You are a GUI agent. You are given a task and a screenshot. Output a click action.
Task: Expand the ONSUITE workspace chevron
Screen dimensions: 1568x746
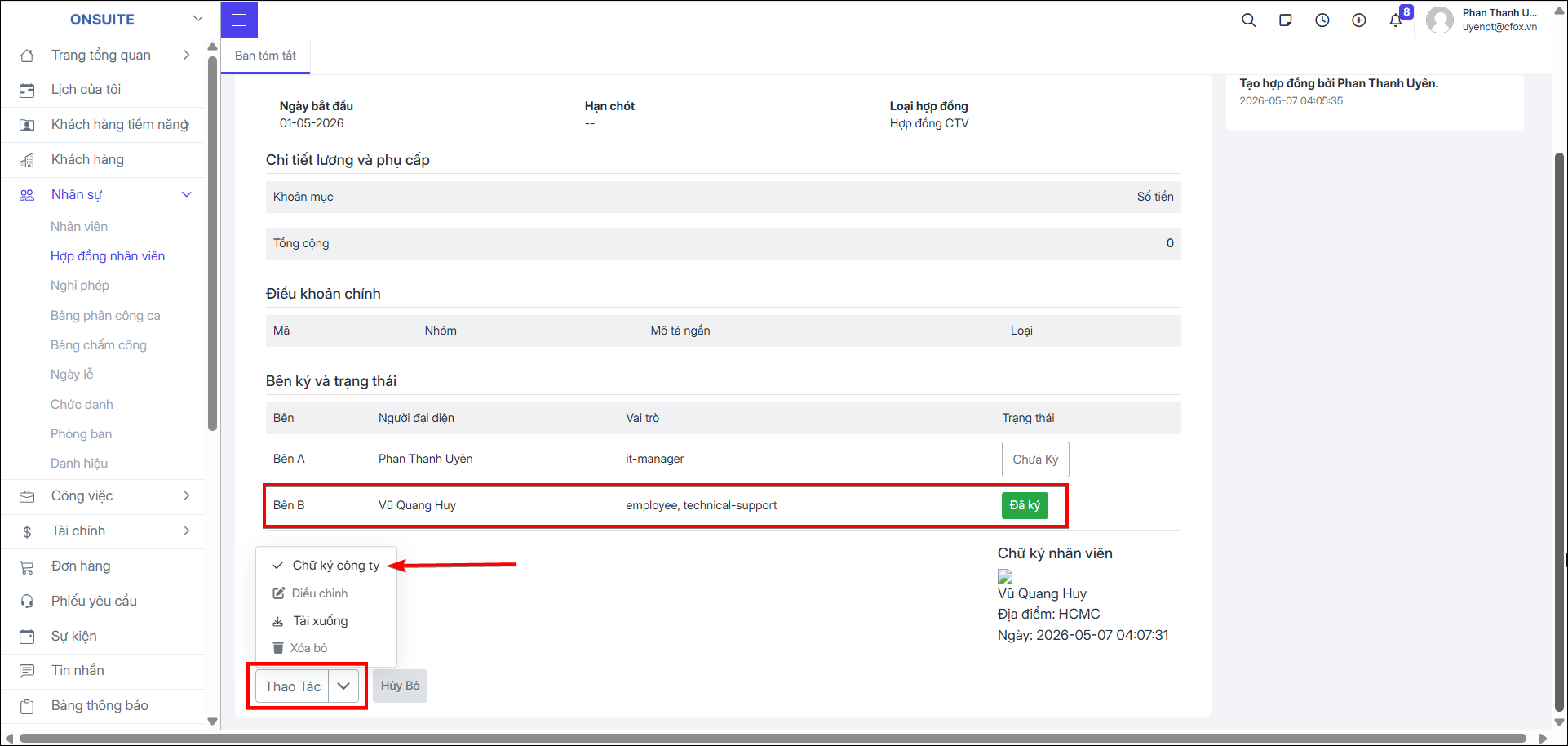pyautogui.click(x=197, y=19)
